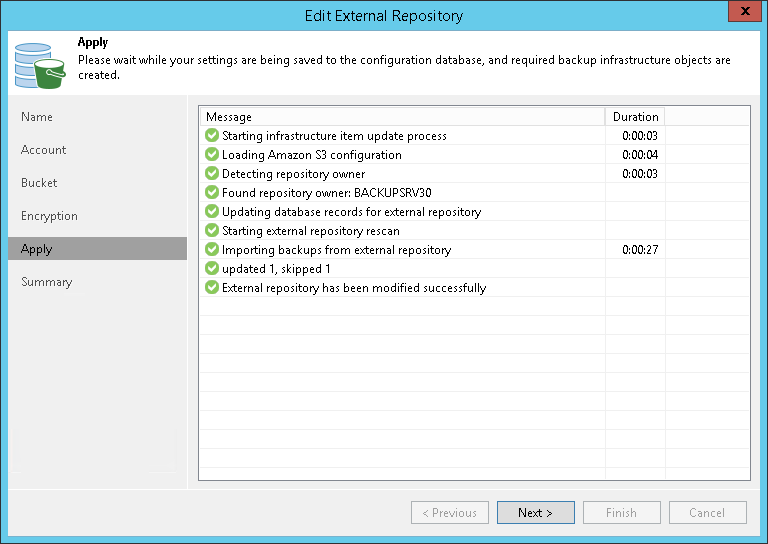Sort log by the Duration column header
This screenshot has height=544, width=768.
(635, 117)
